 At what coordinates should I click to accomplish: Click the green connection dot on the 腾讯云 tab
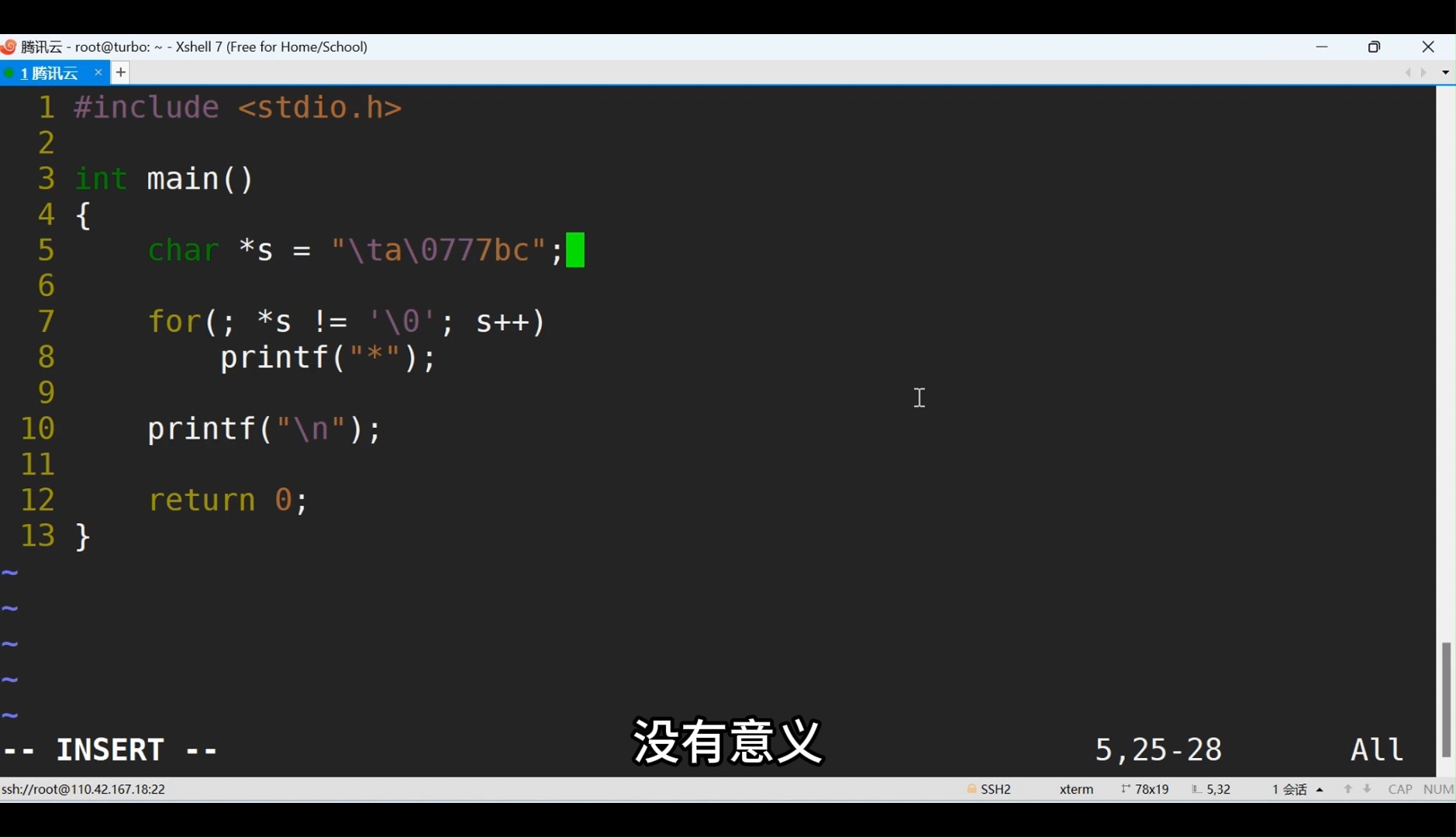[x=9, y=72]
